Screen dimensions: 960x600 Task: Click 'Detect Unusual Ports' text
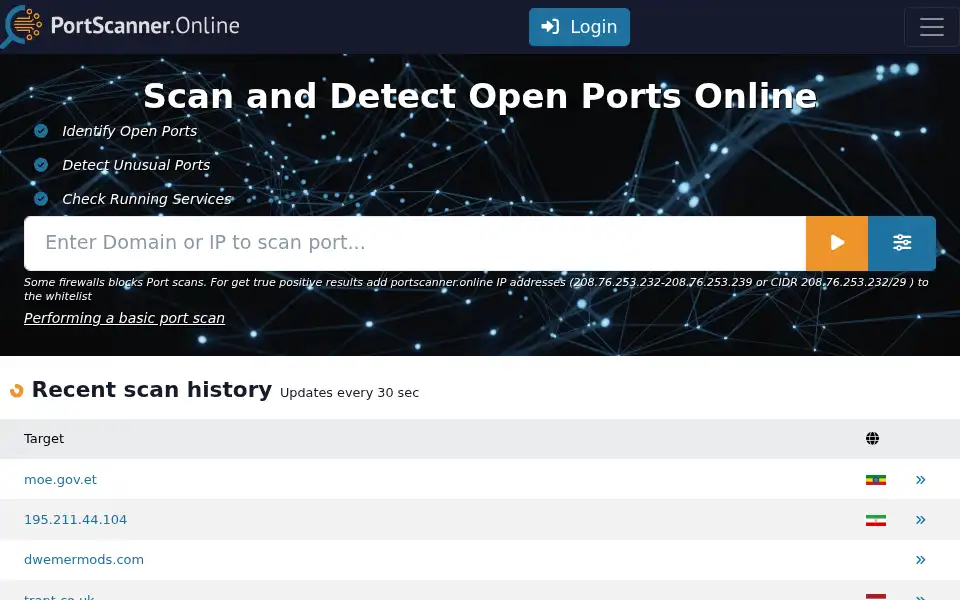click(x=136, y=165)
